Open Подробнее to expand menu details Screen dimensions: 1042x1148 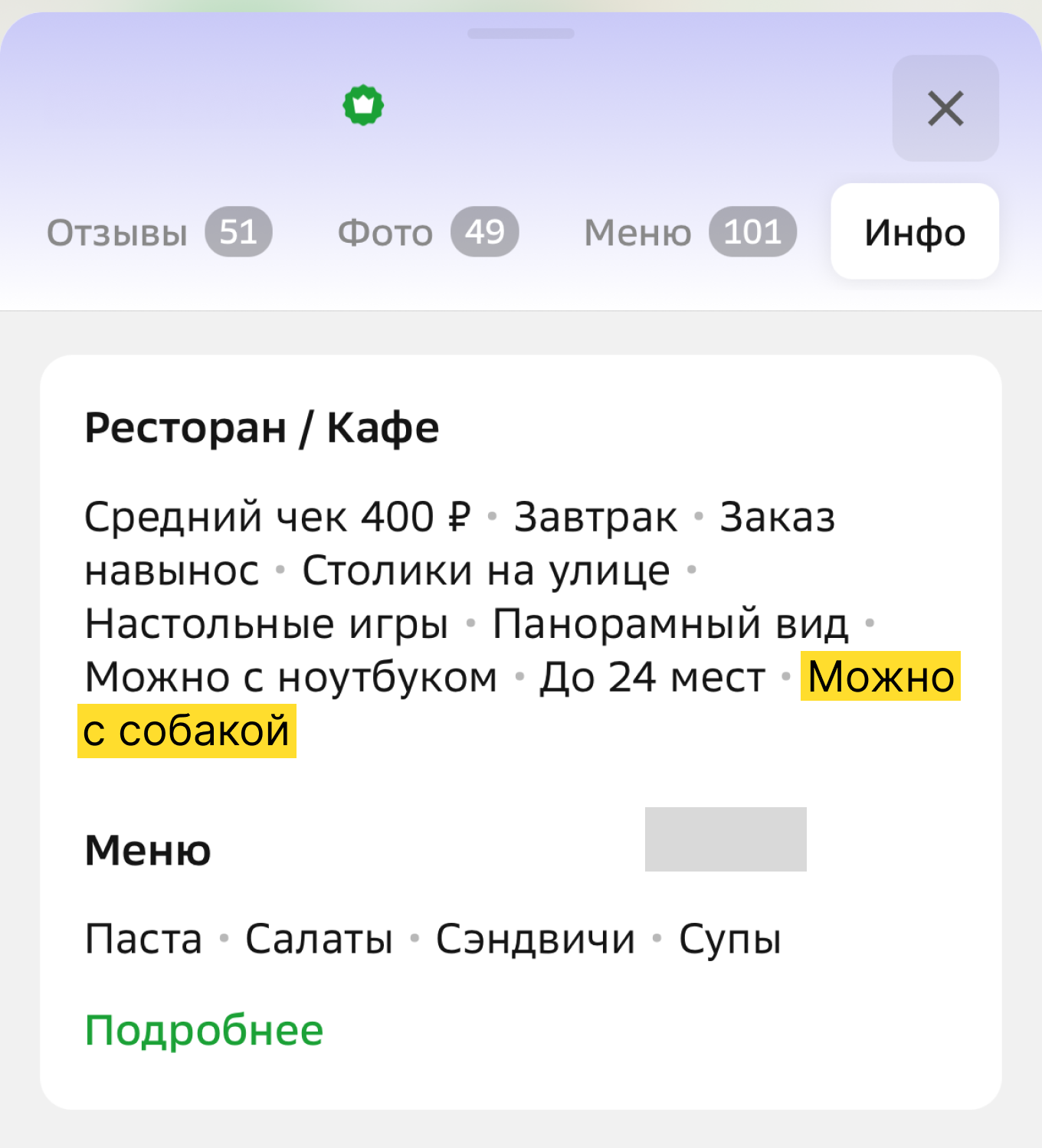coord(202,1029)
